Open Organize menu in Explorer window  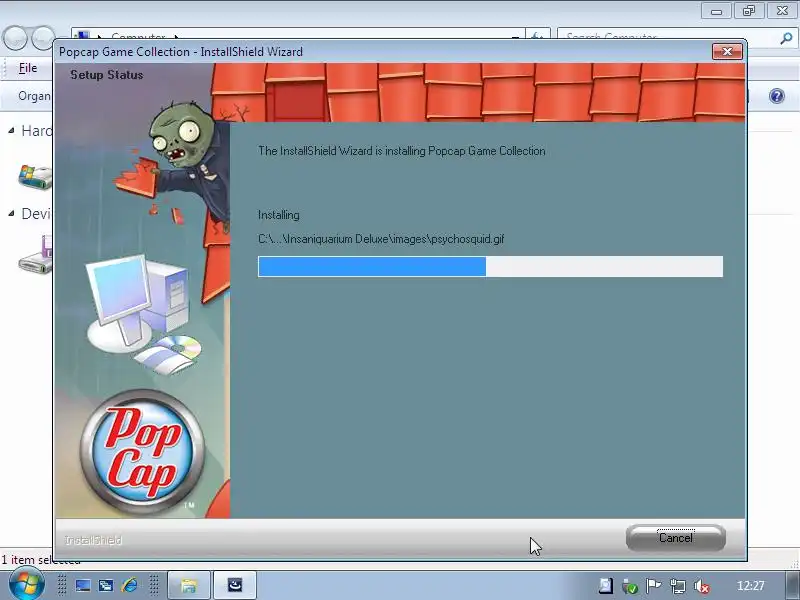tap(34, 96)
